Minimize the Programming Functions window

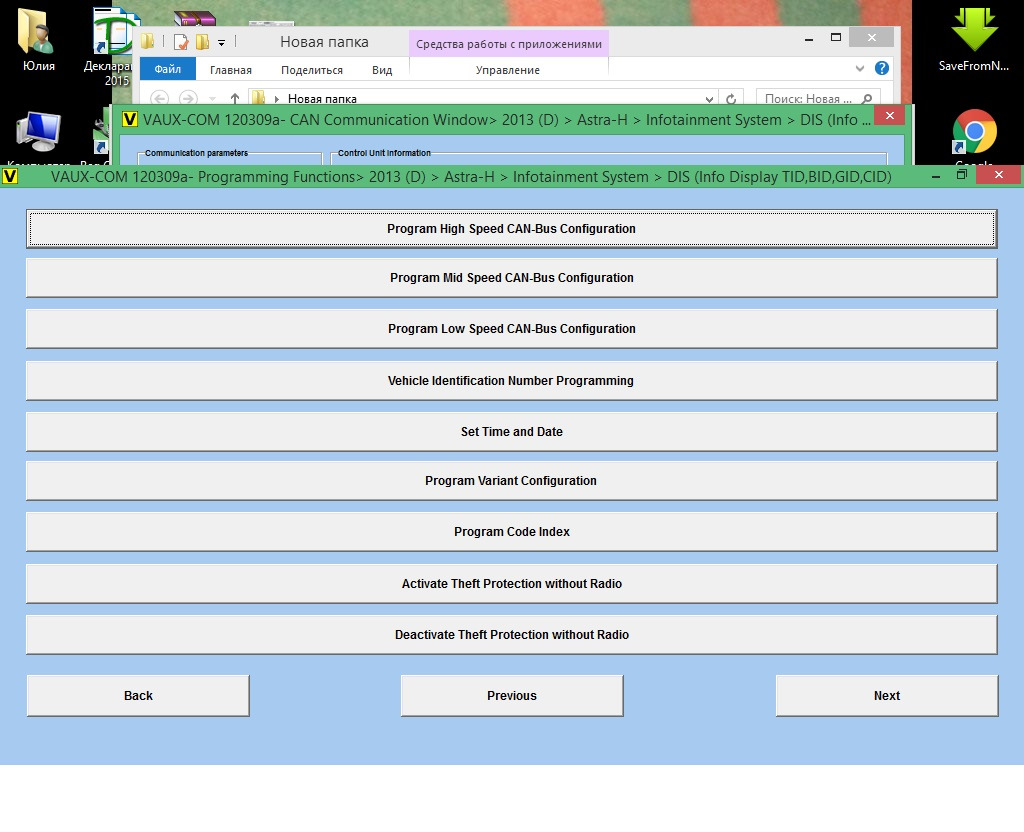[x=936, y=175]
